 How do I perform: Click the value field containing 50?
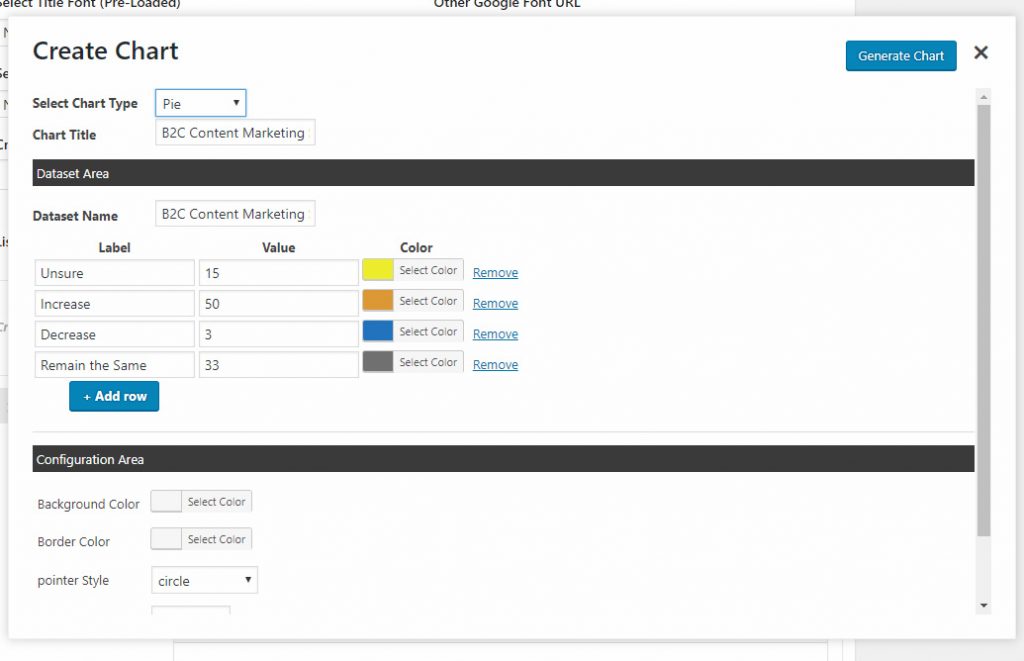tap(278, 304)
